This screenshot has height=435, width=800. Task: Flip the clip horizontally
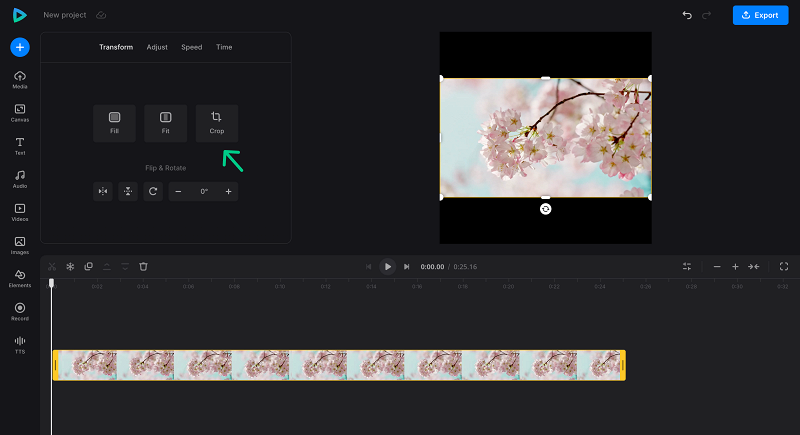pos(103,191)
